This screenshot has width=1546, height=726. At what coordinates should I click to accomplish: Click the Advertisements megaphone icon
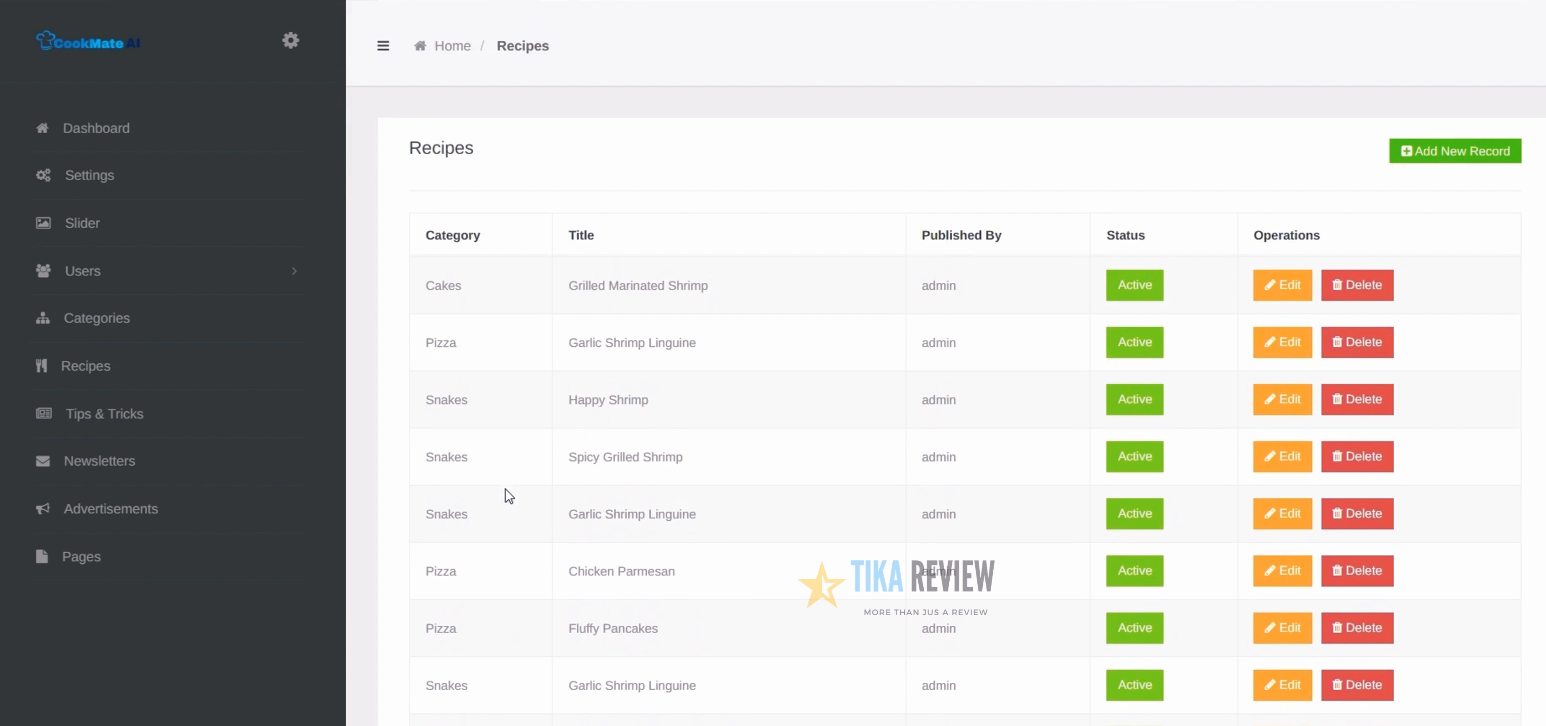(x=41, y=508)
